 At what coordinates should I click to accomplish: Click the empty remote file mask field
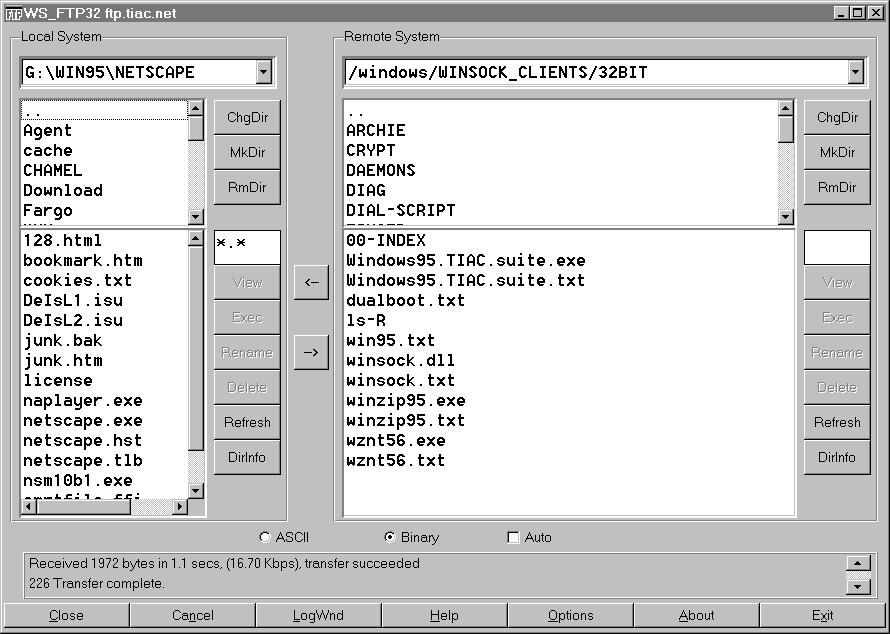pyautogui.click(x=837, y=247)
